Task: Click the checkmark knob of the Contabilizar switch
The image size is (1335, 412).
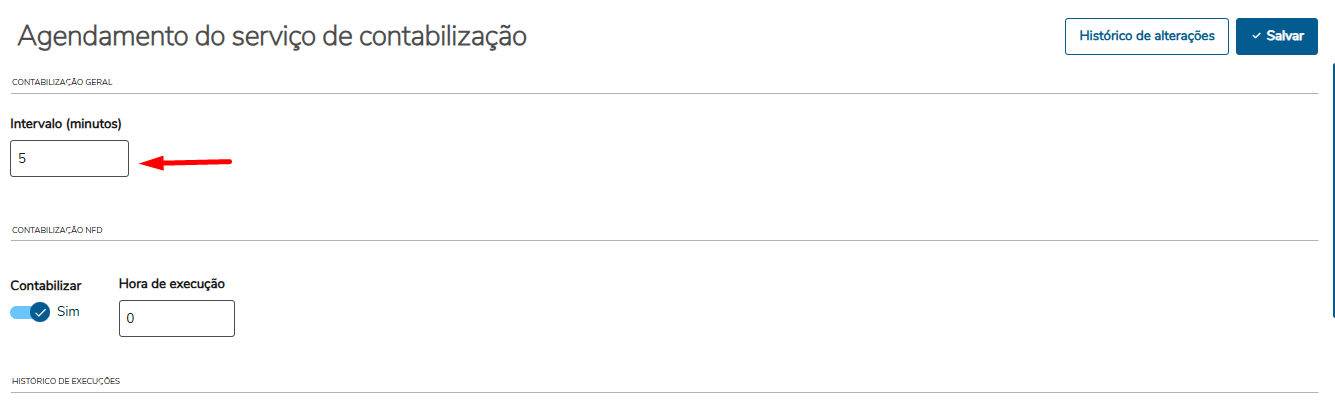Action: 40,312
